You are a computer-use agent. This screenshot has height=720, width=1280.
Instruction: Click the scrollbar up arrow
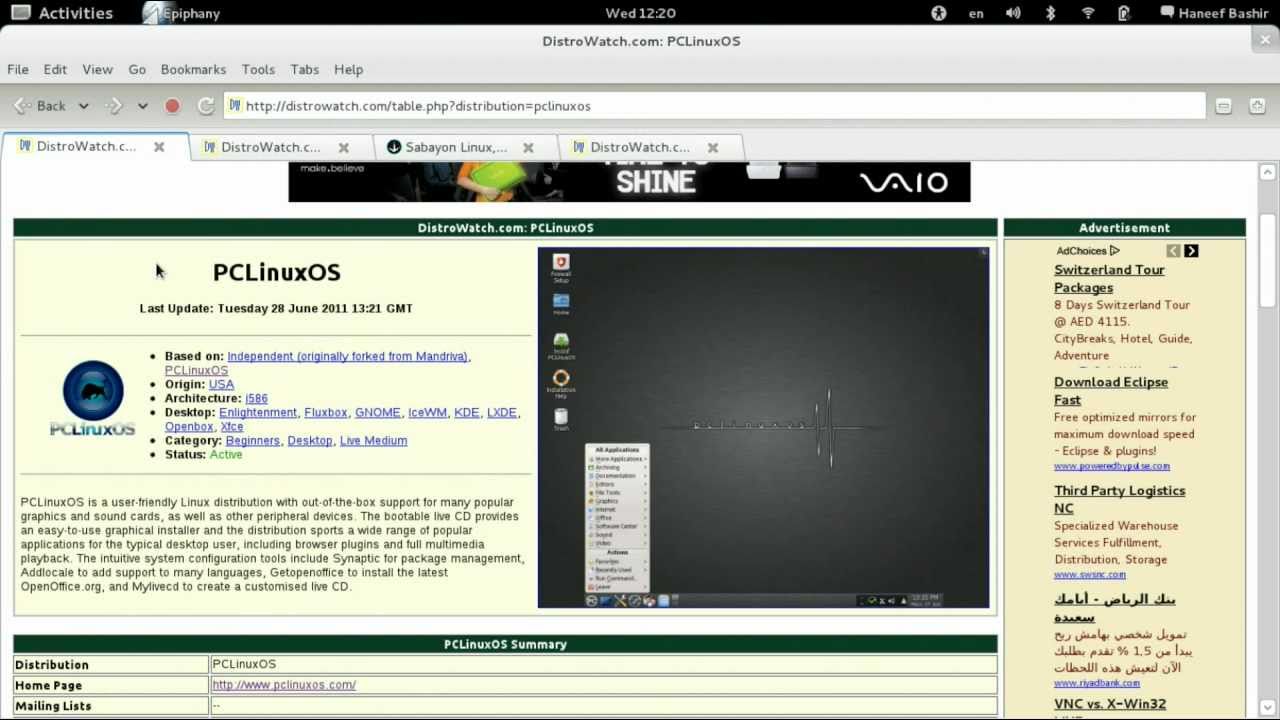(1268, 172)
